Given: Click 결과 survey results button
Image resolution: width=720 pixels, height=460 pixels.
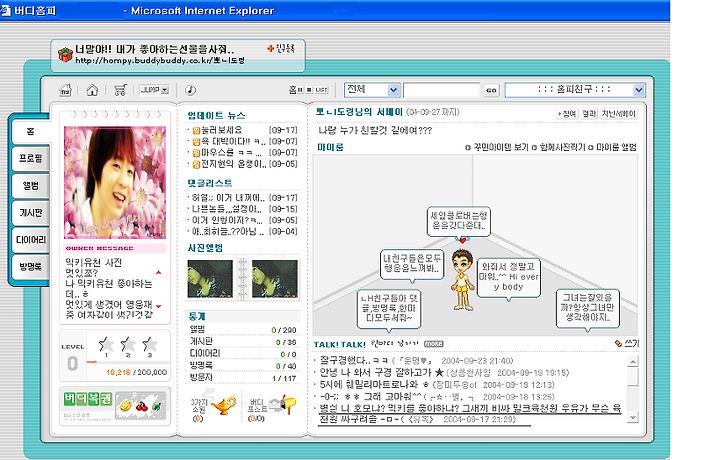Looking at the screenshot, I should pos(589,114).
